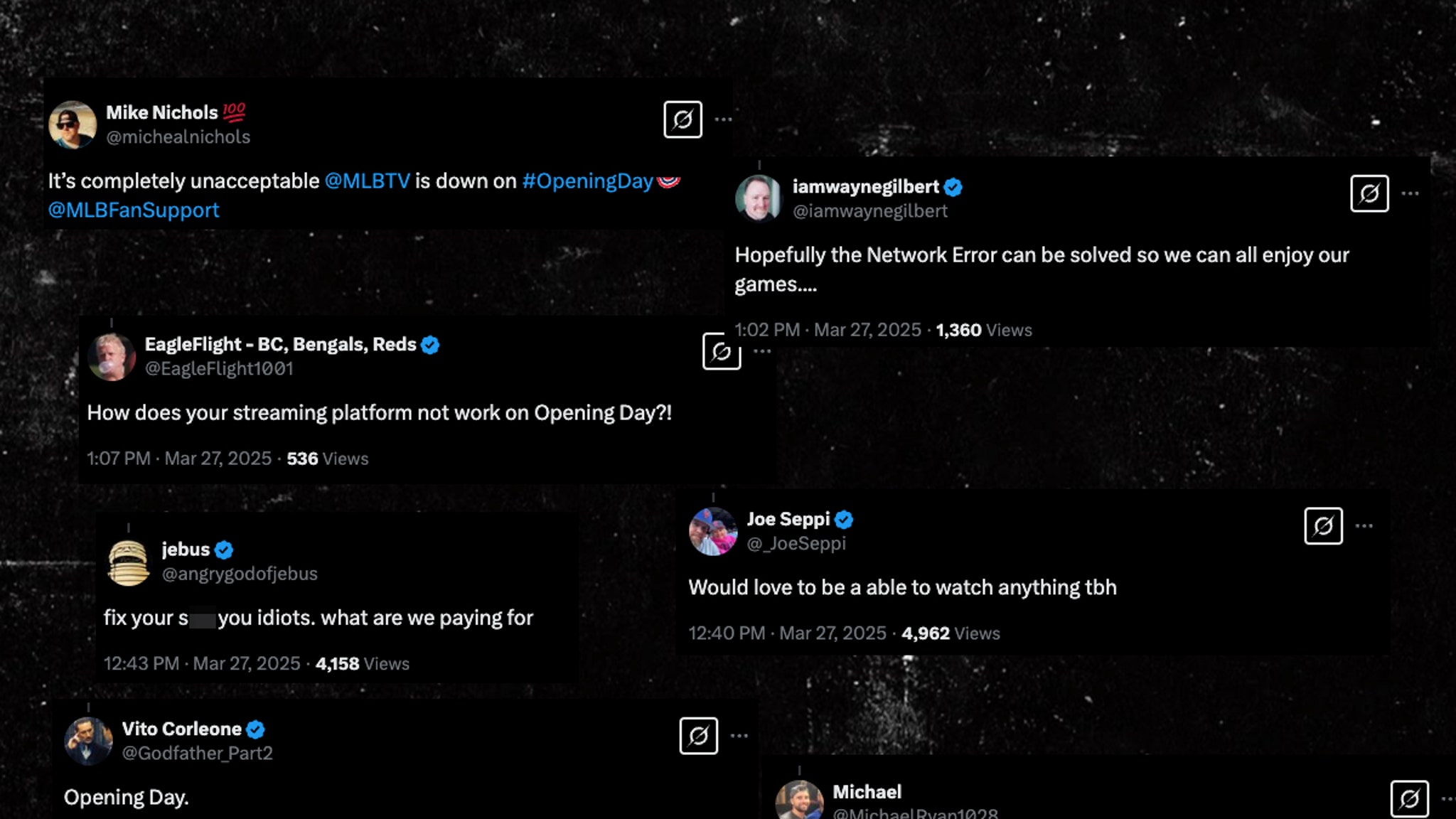Open more options on Mike Nichols' tweet

click(x=723, y=119)
